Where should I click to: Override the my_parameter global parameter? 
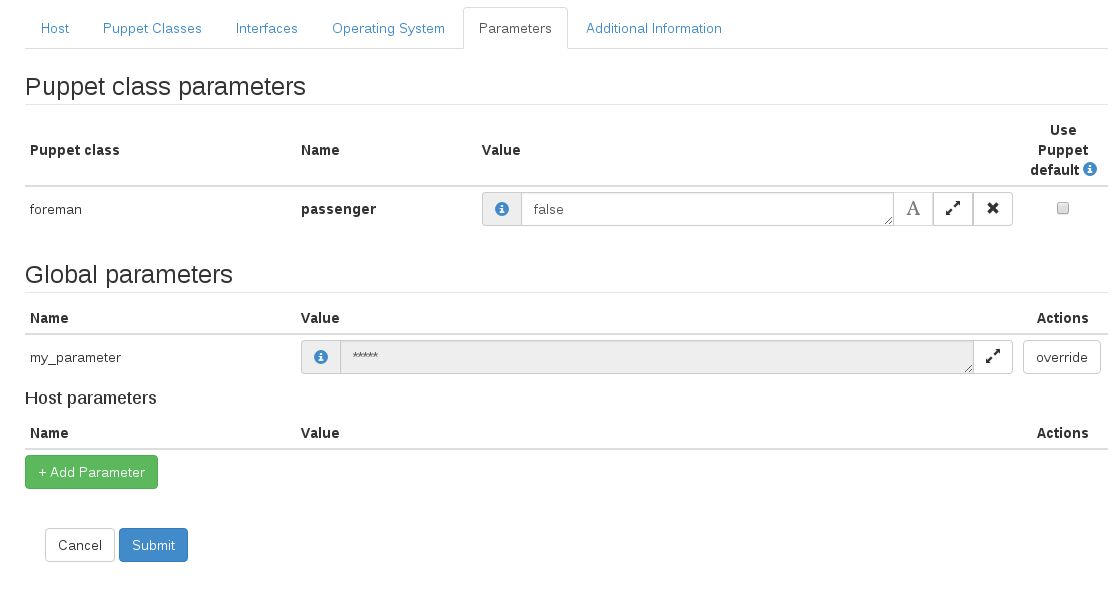point(1062,357)
